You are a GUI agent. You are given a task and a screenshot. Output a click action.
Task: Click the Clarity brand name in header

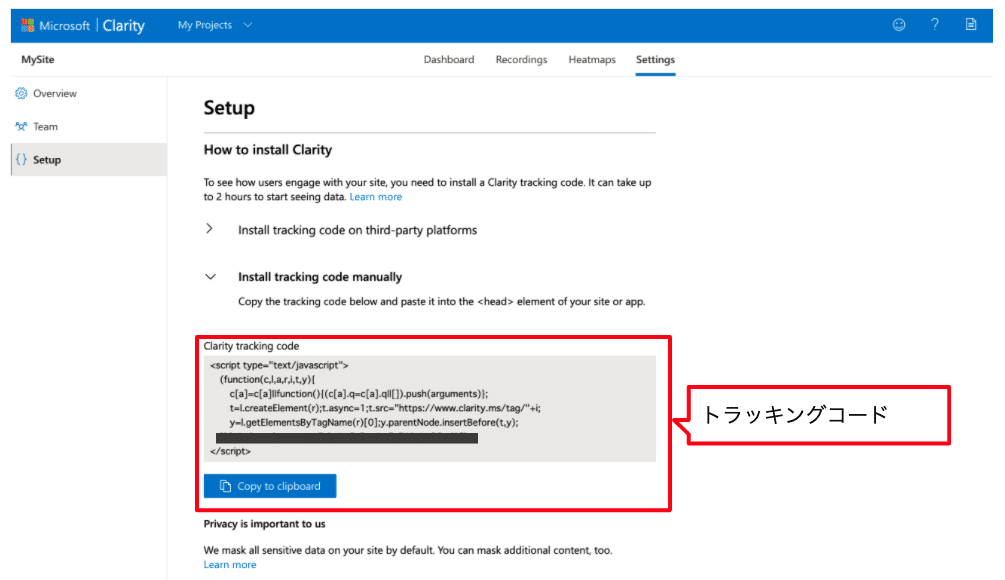tap(124, 26)
